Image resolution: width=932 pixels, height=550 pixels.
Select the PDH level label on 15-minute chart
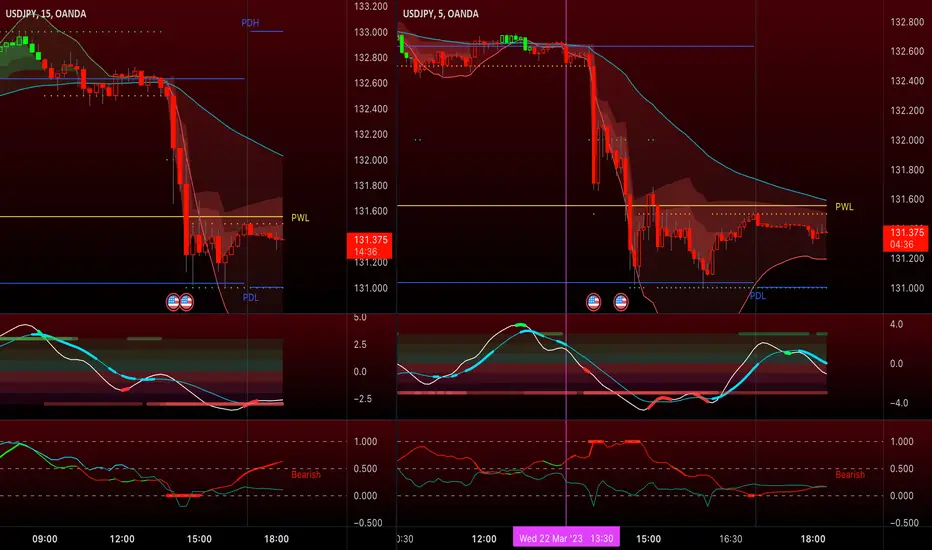click(250, 23)
